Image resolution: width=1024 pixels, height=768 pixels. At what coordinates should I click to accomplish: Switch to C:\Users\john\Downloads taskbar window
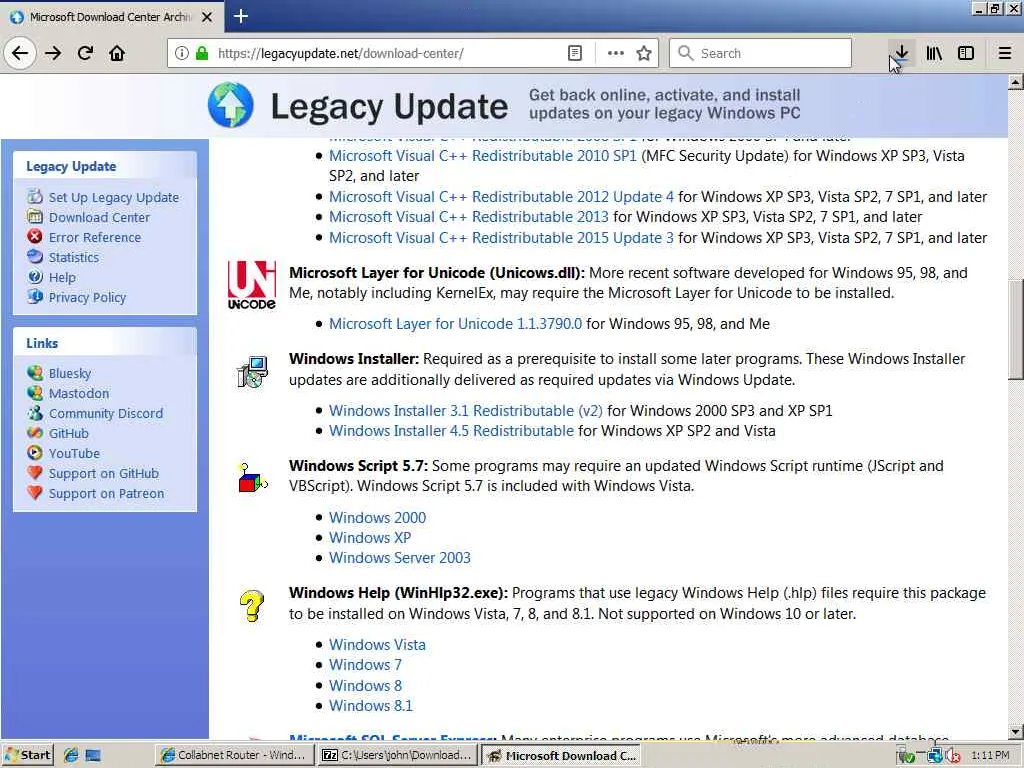[398, 755]
